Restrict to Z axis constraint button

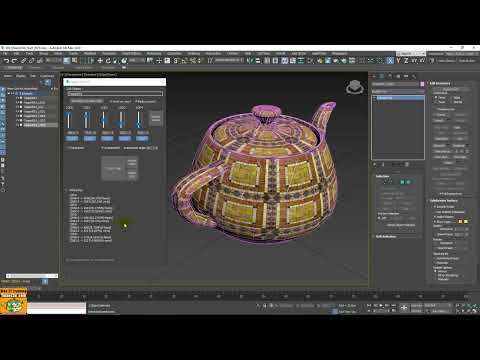[x=406, y=61]
